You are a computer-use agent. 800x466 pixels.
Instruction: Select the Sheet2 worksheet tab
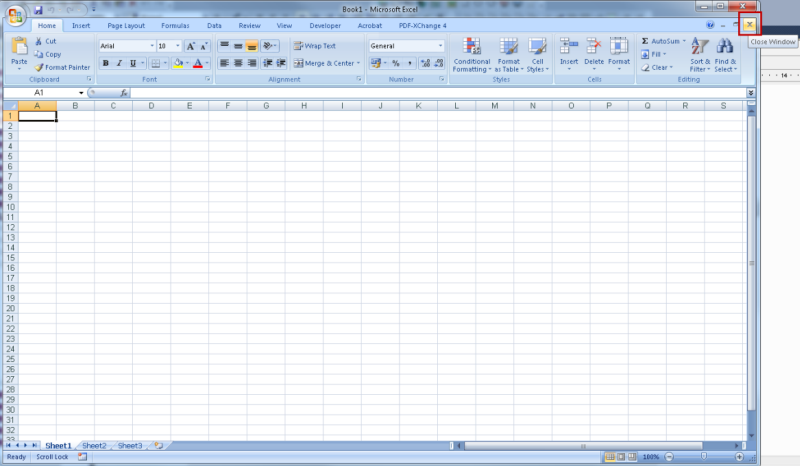tap(94, 445)
